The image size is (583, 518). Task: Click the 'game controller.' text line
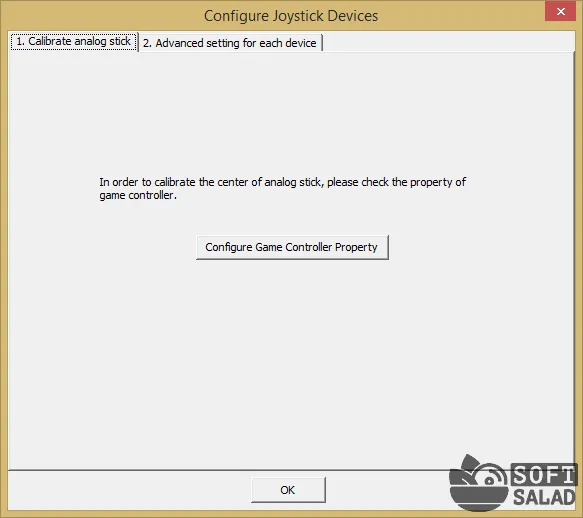click(138, 195)
